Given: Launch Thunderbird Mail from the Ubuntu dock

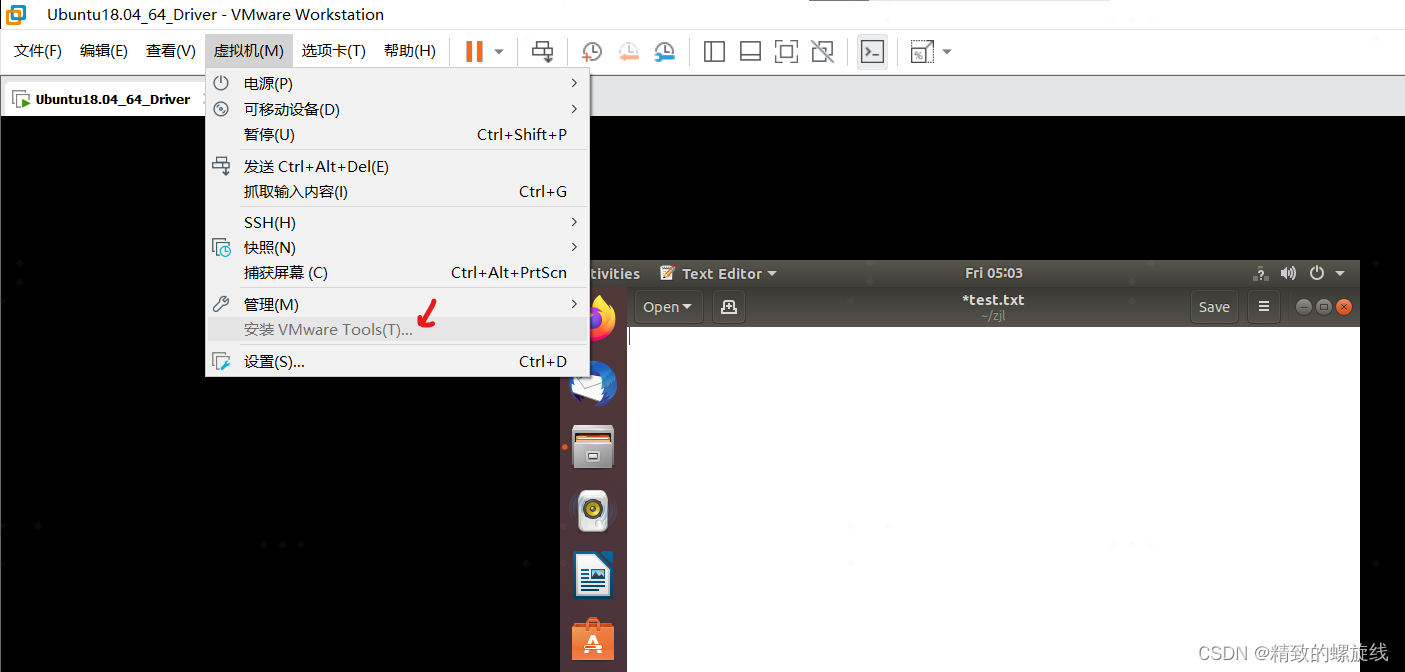Looking at the screenshot, I should pyautogui.click(x=593, y=385).
